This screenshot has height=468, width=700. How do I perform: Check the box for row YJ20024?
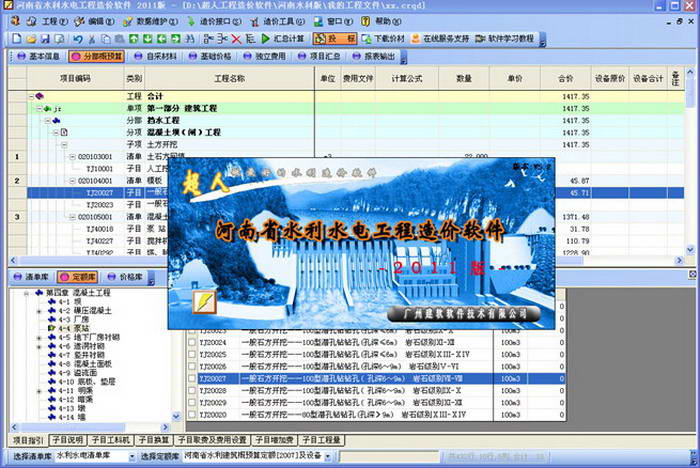pos(192,343)
